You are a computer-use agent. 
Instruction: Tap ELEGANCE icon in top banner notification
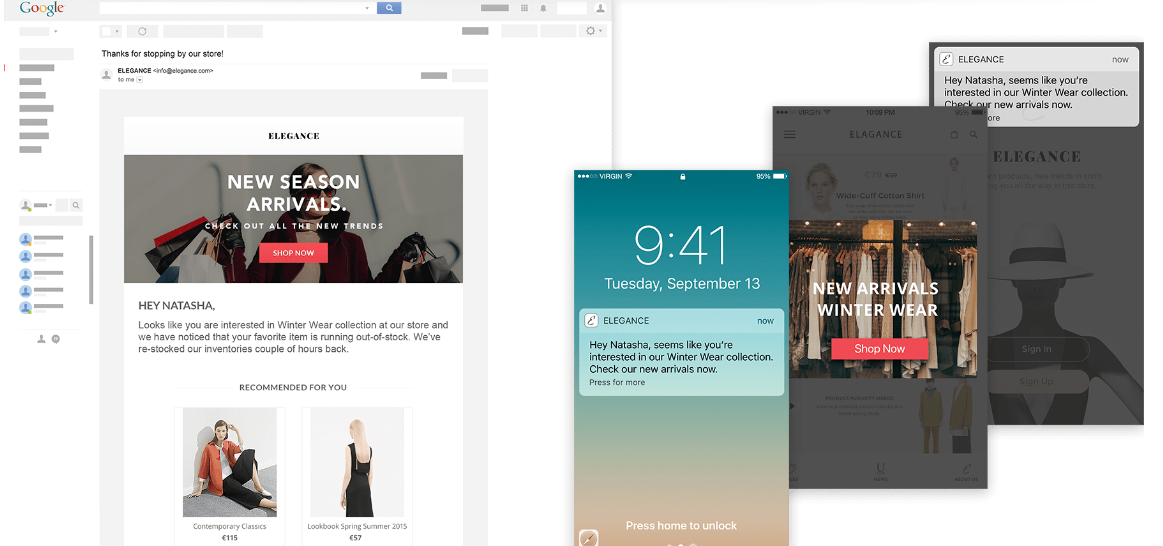pos(946,59)
